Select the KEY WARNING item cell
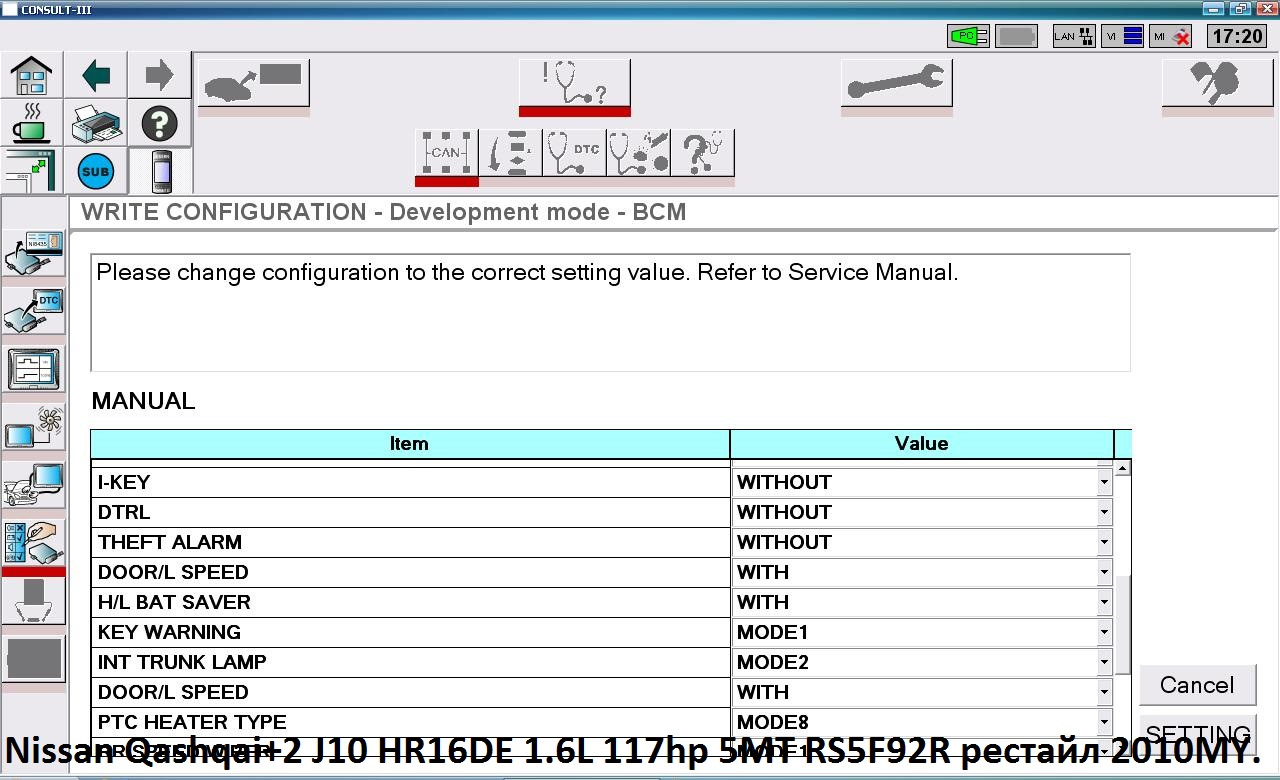The width and height of the screenshot is (1280, 780). tap(410, 632)
